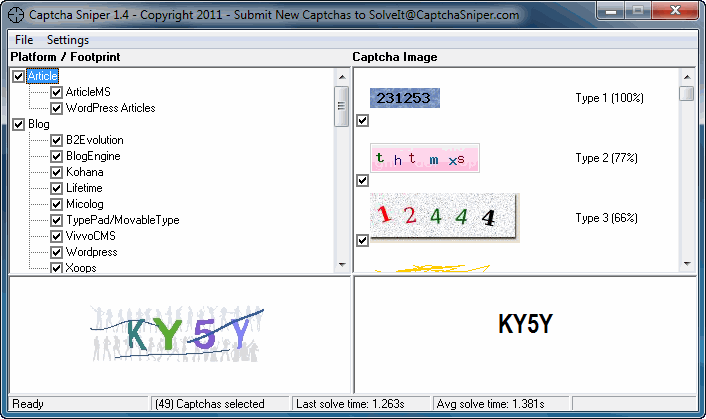Screen dimensions: 706x419
Task: Select the Kohana tree item
Action: 85,172
